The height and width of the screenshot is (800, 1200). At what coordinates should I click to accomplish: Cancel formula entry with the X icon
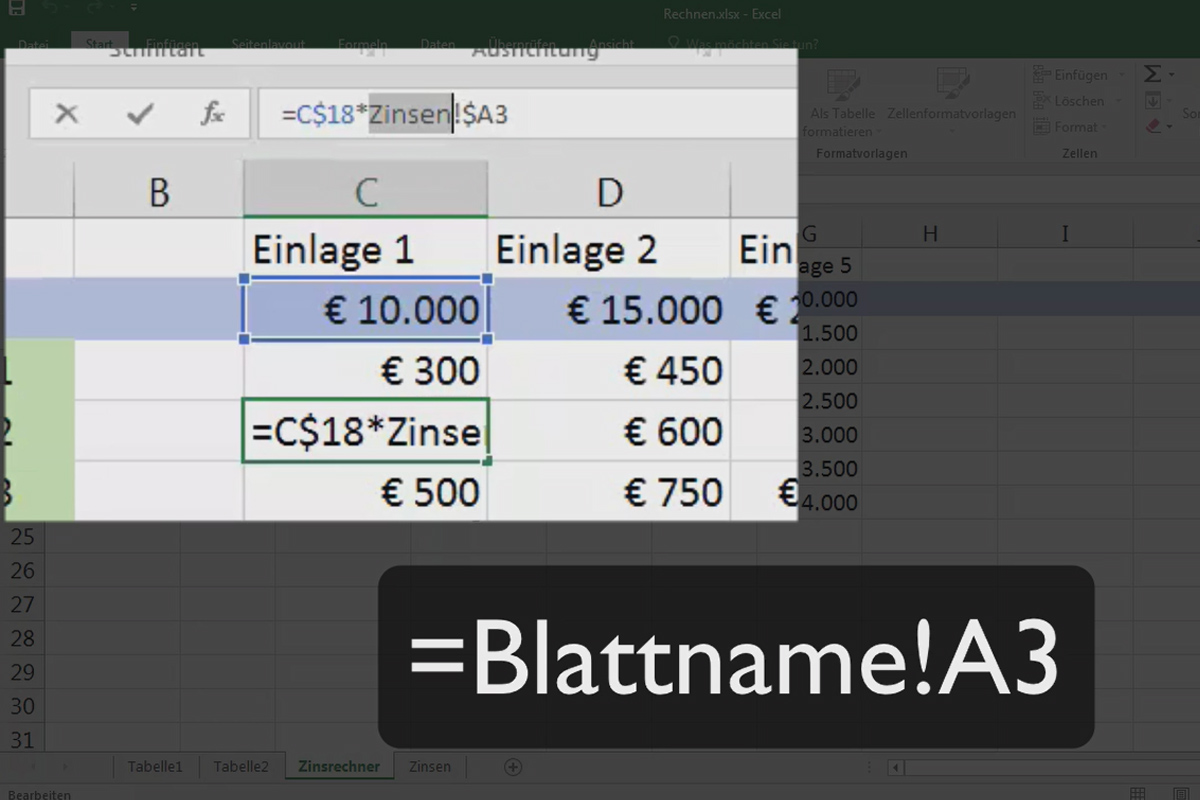66,113
